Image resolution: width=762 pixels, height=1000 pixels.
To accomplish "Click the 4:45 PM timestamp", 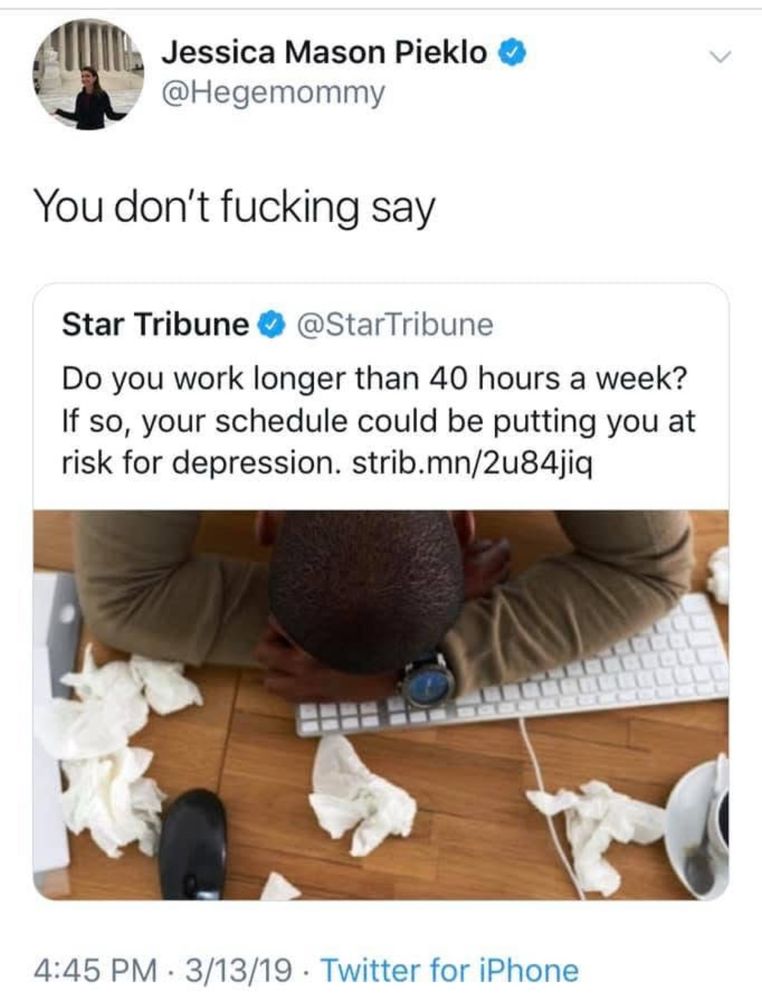I will click(96, 970).
